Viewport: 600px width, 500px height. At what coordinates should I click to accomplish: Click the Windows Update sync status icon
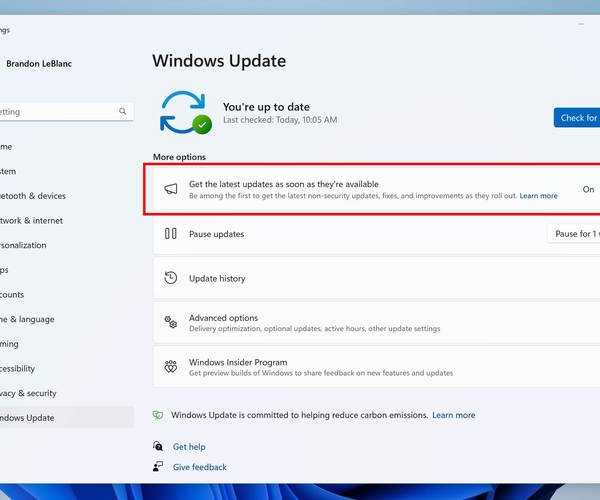(x=186, y=112)
